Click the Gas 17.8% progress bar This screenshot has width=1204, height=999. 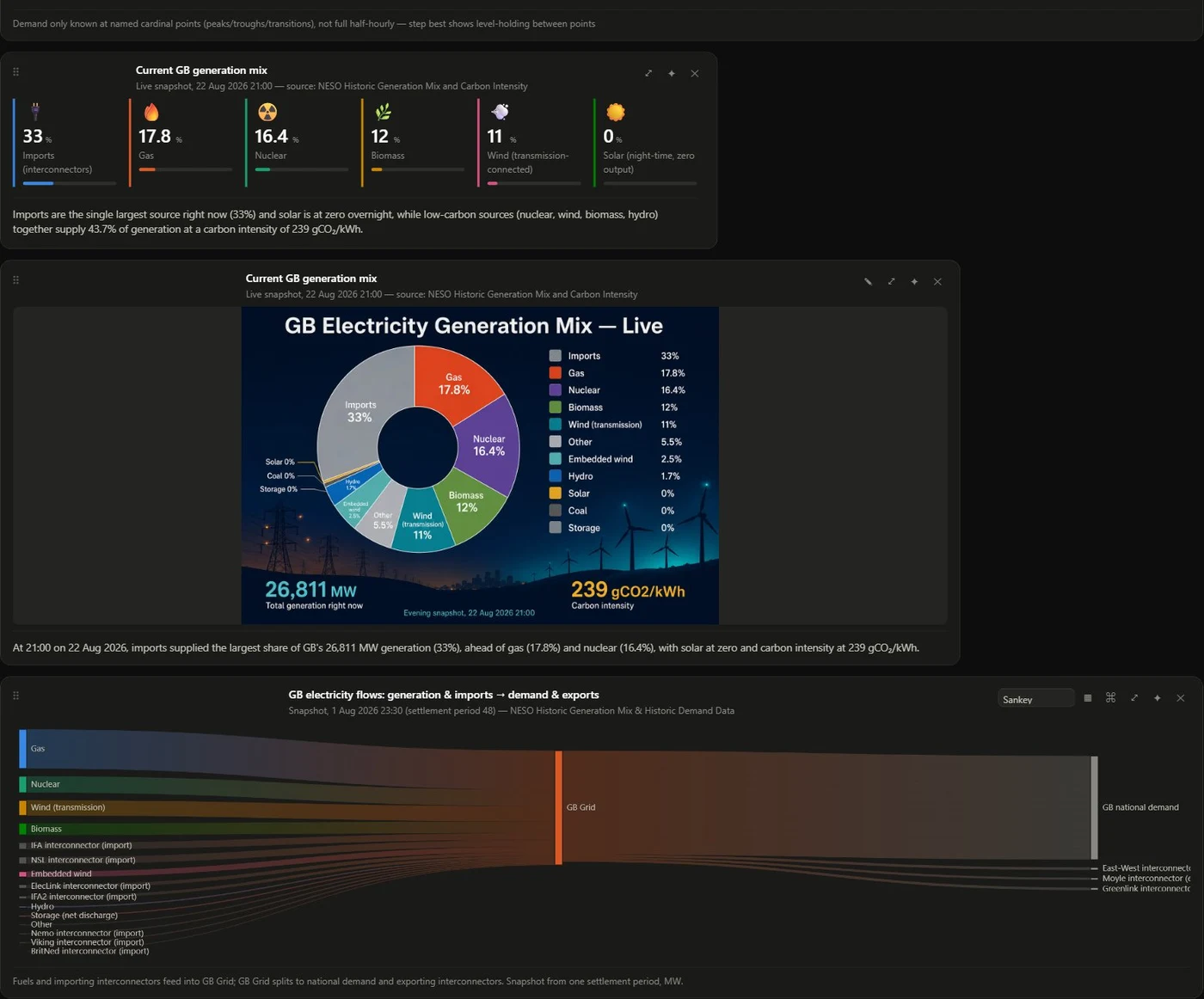tap(186, 169)
